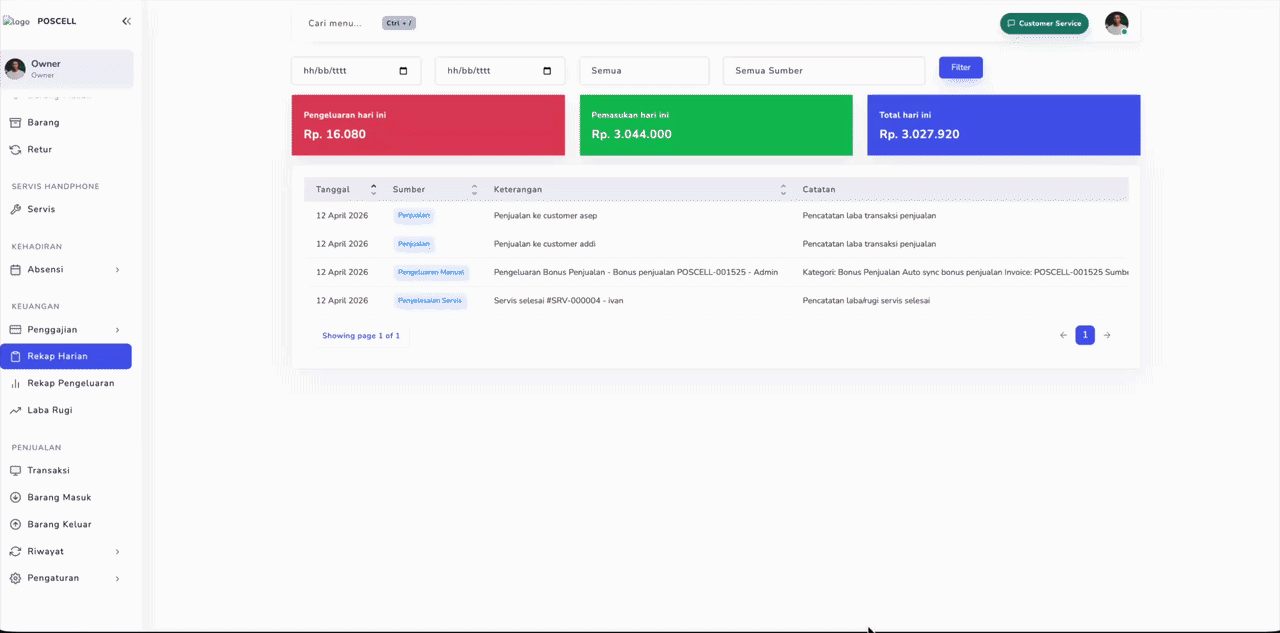The height and width of the screenshot is (633, 1280).
Task: Click the Pengeluaran Manual source badge
Action: coord(433,272)
